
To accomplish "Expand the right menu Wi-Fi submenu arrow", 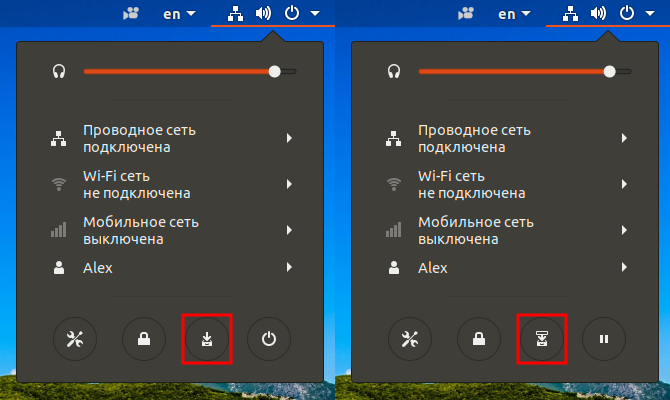I will click(x=624, y=184).
